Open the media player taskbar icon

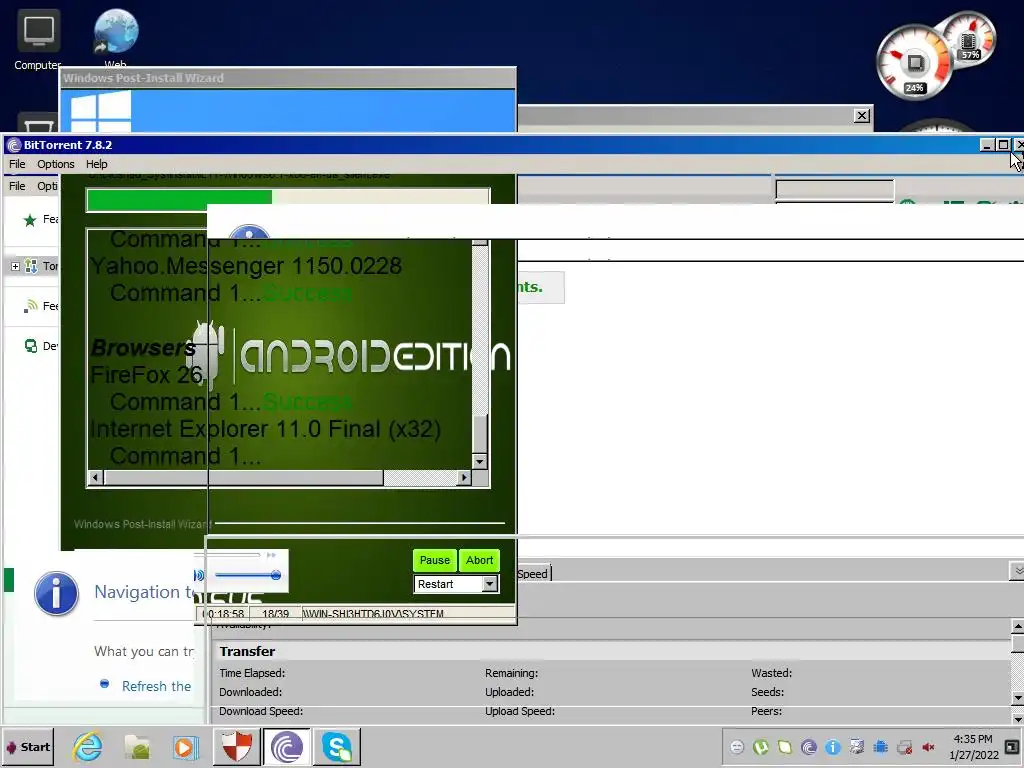point(185,746)
